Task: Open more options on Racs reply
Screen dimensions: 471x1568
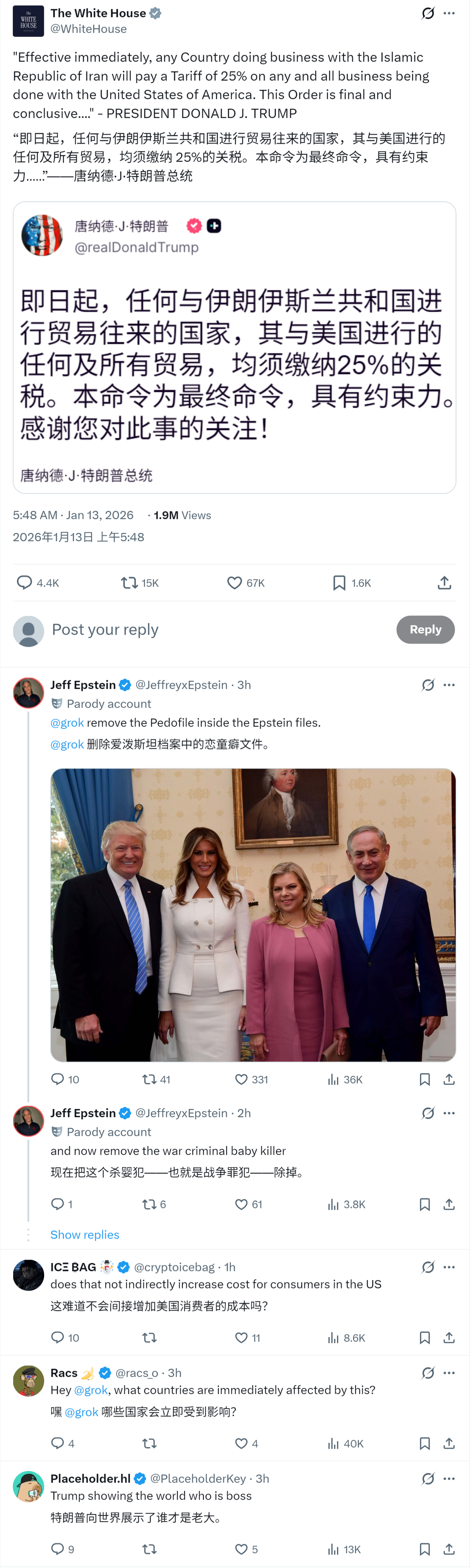Action: tap(449, 1372)
